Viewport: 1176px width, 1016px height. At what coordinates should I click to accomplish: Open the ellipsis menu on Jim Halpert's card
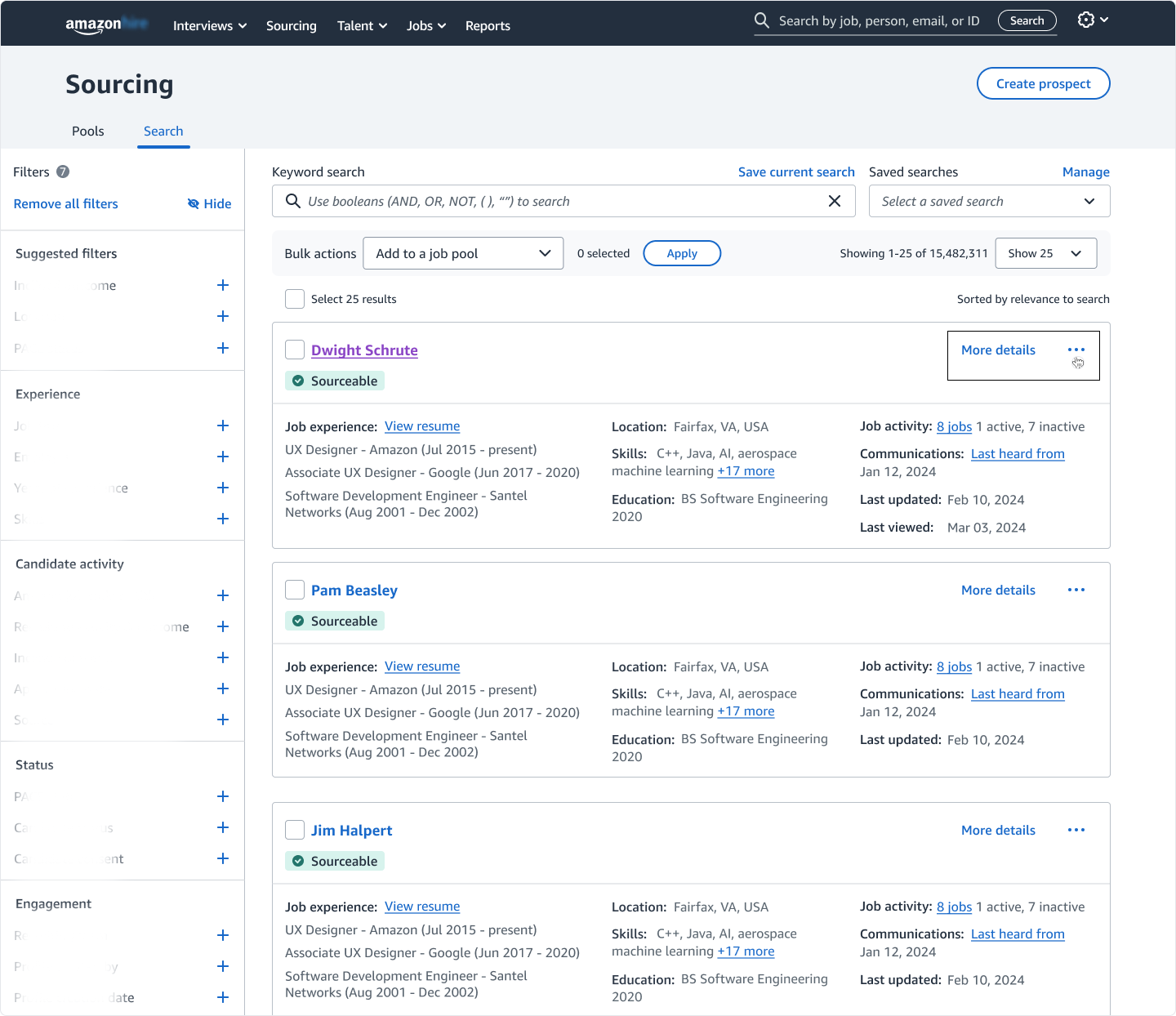click(x=1076, y=830)
